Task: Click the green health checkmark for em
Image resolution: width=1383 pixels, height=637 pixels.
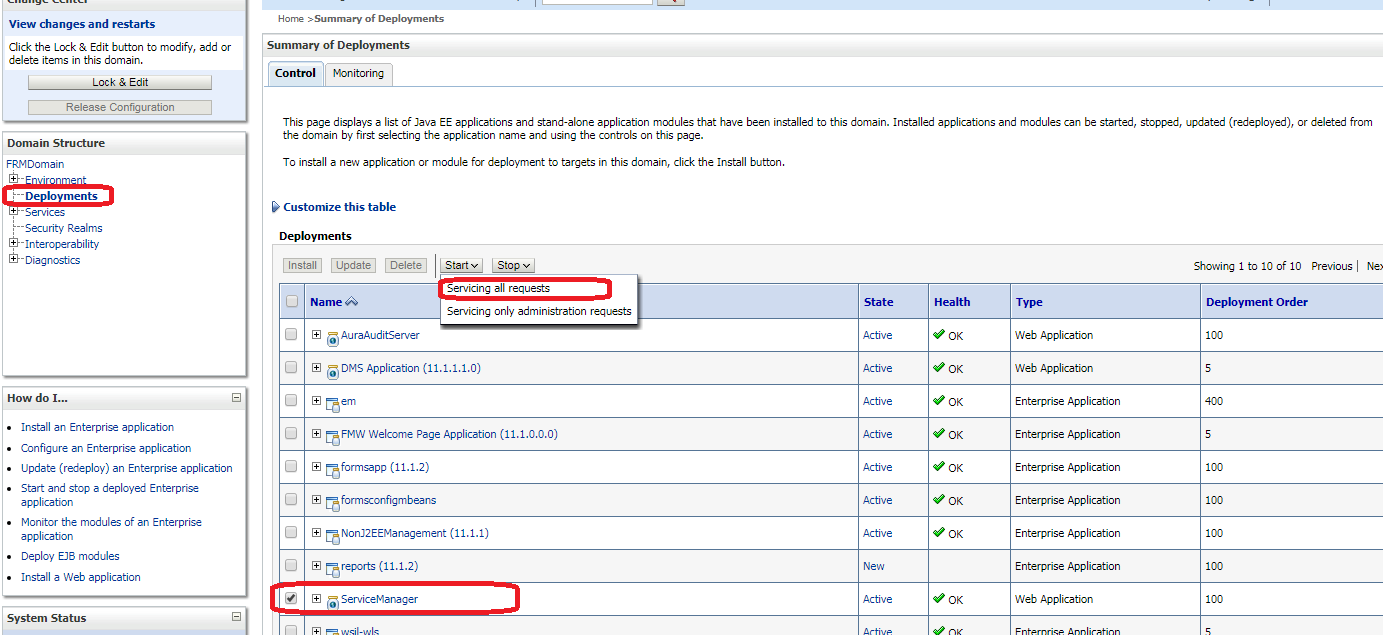Action: [939, 400]
